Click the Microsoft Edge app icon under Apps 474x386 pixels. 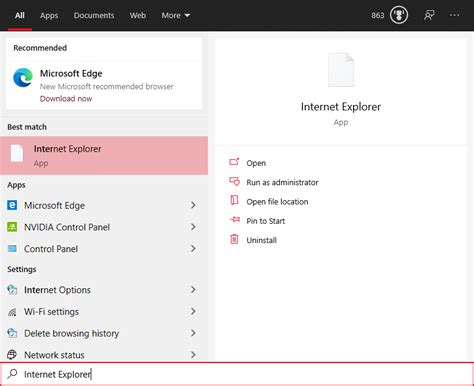click(12, 205)
